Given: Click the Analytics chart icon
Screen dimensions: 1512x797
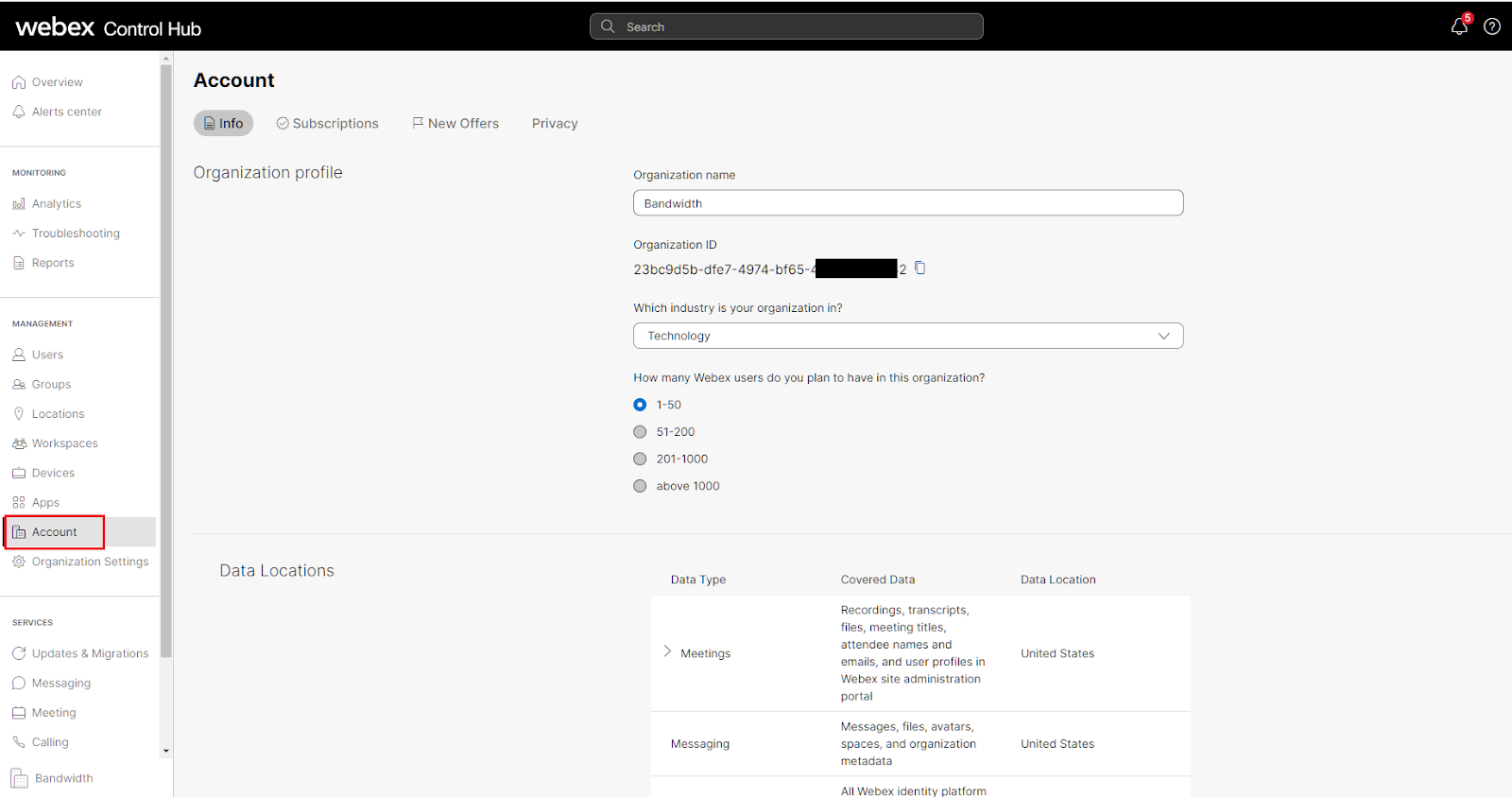Looking at the screenshot, I should coord(19,203).
